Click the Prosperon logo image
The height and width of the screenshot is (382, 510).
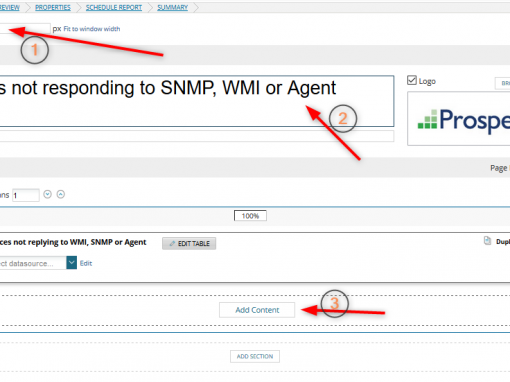point(459,119)
